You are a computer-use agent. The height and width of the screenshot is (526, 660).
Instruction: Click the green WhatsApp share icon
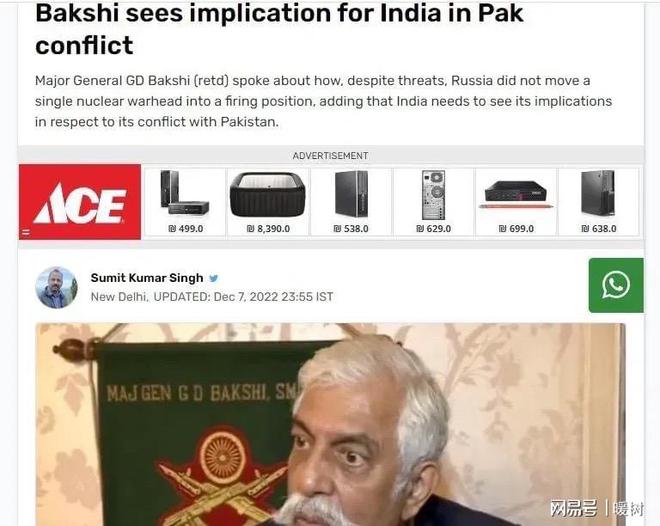point(616,285)
